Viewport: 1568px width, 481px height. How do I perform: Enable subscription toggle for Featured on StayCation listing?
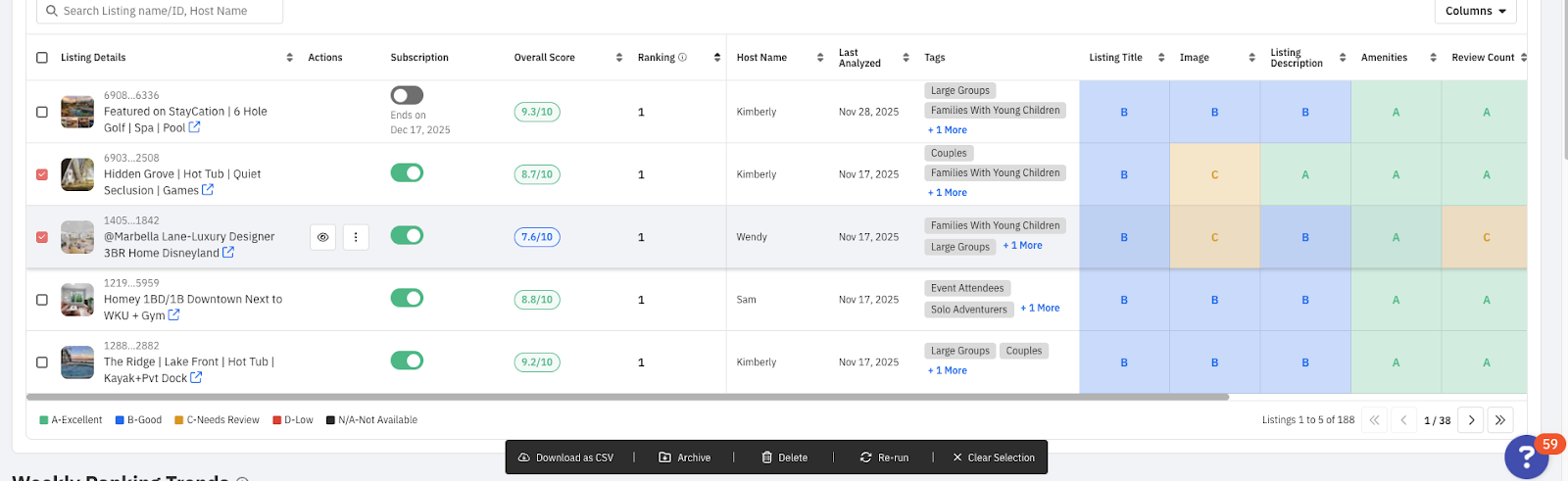coord(407,95)
